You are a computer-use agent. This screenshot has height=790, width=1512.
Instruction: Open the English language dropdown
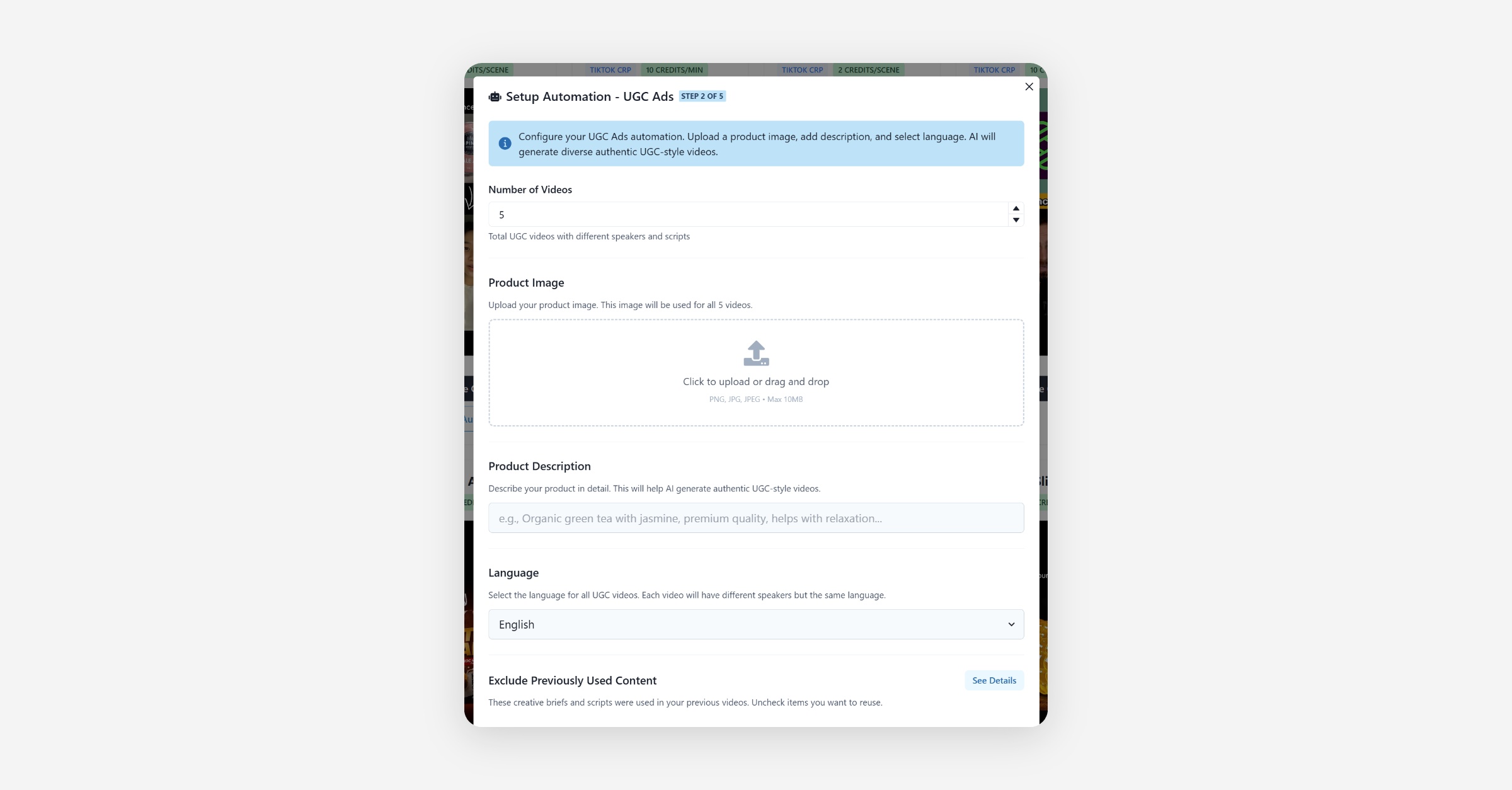tap(756, 624)
